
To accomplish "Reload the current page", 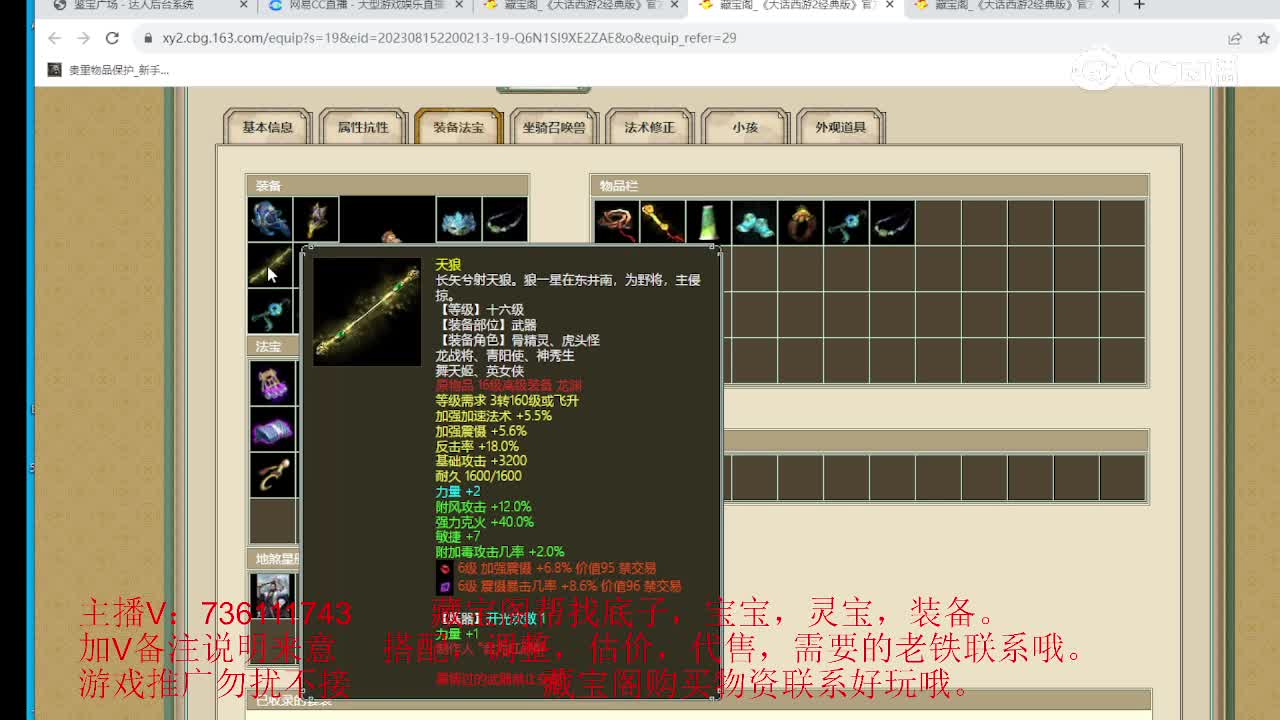I will click(x=112, y=38).
